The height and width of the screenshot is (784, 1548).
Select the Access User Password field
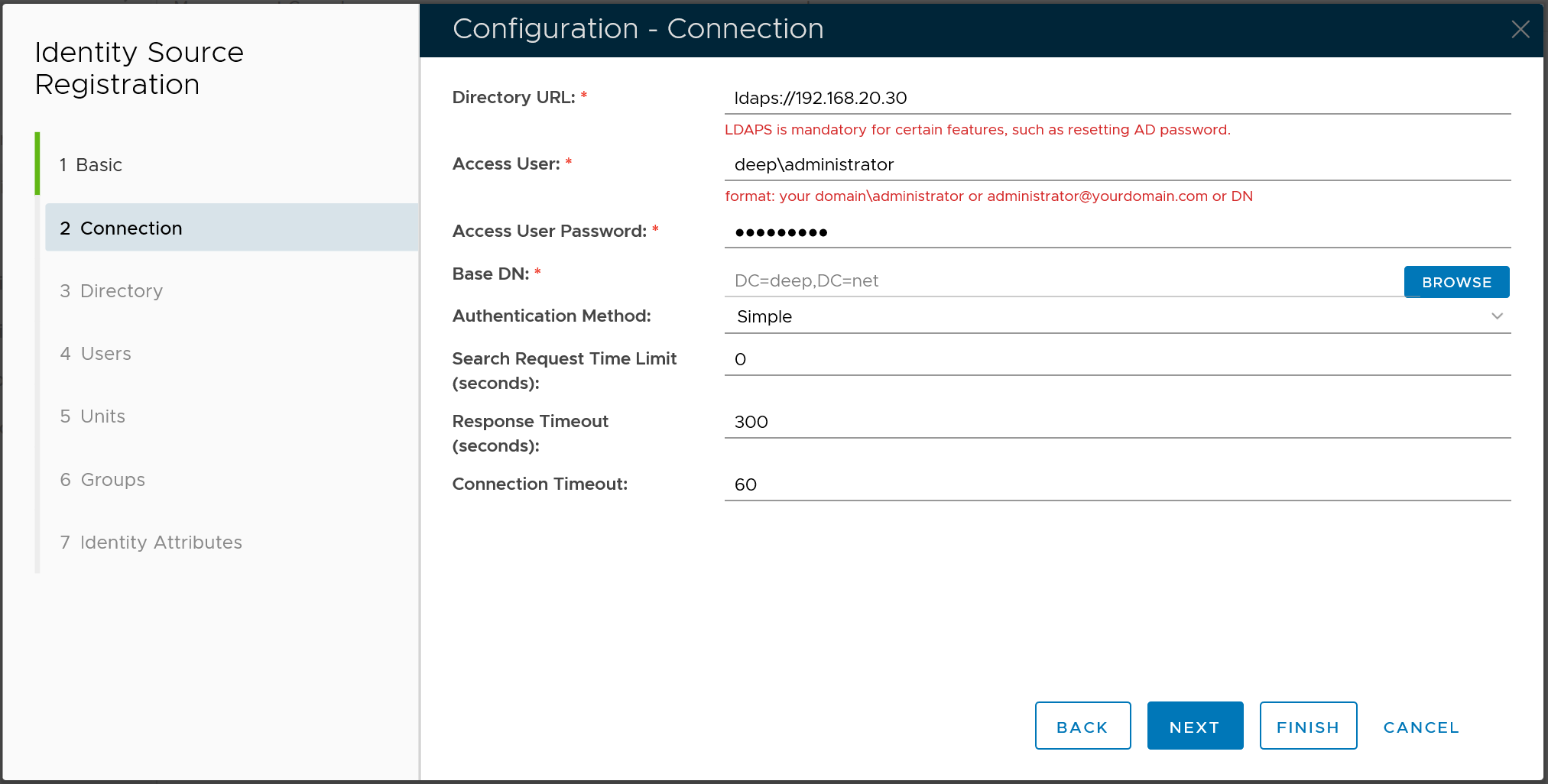1116,232
